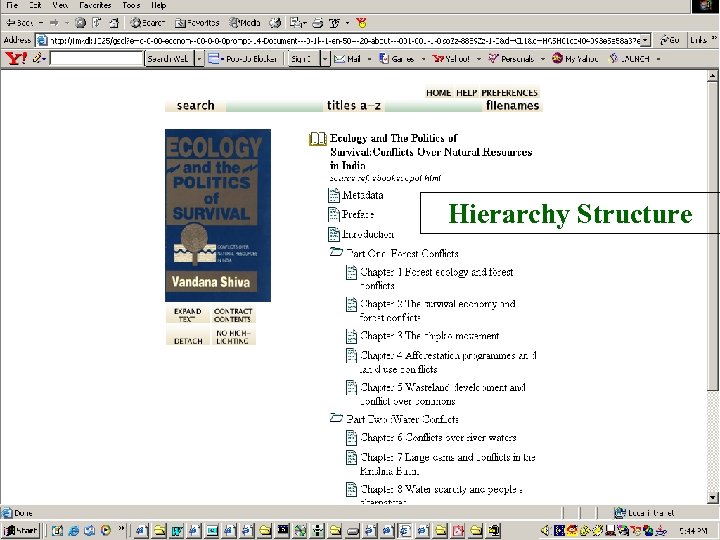
Task: Click the Windows Start button
Action: coord(21,531)
